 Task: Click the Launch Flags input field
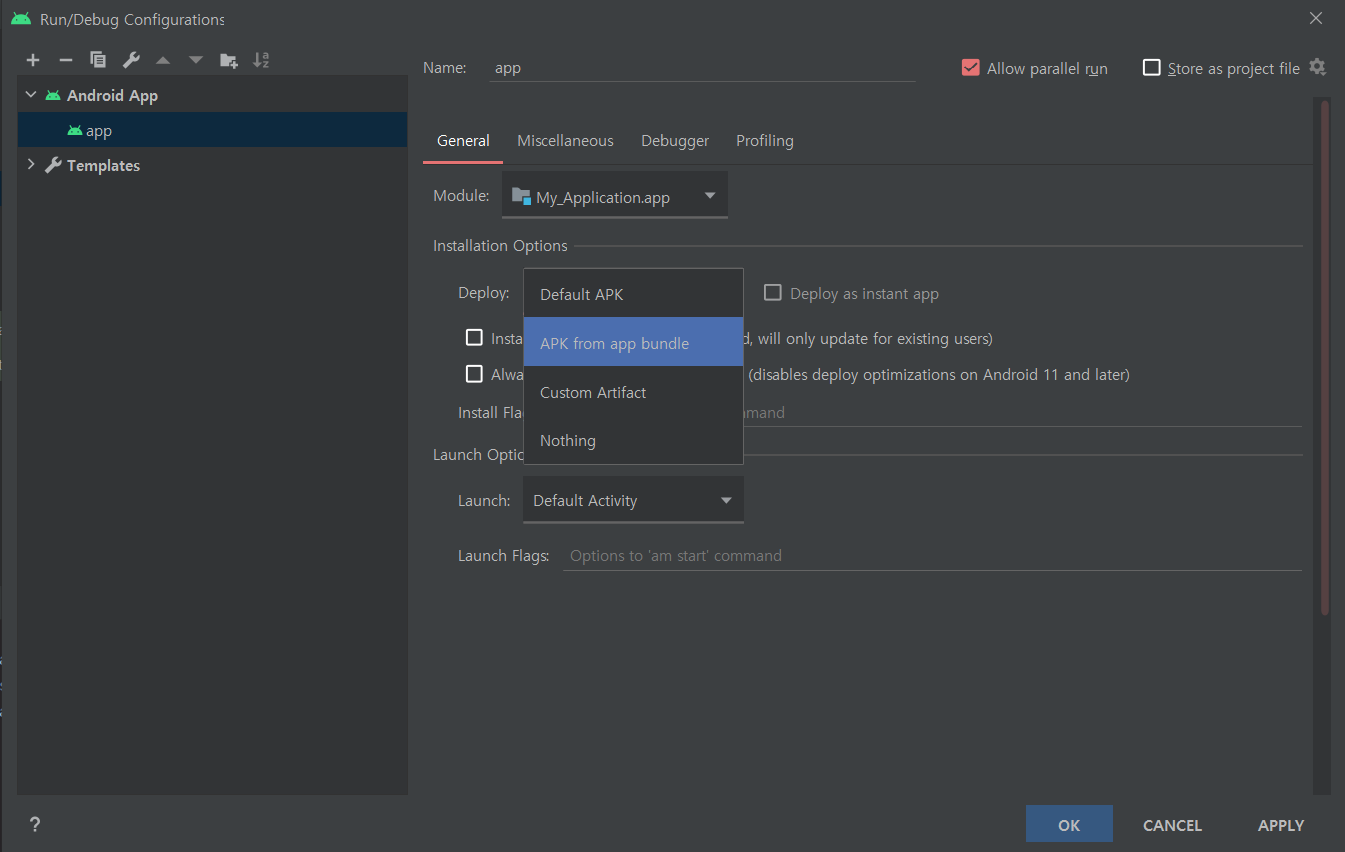click(x=932, y=555)
